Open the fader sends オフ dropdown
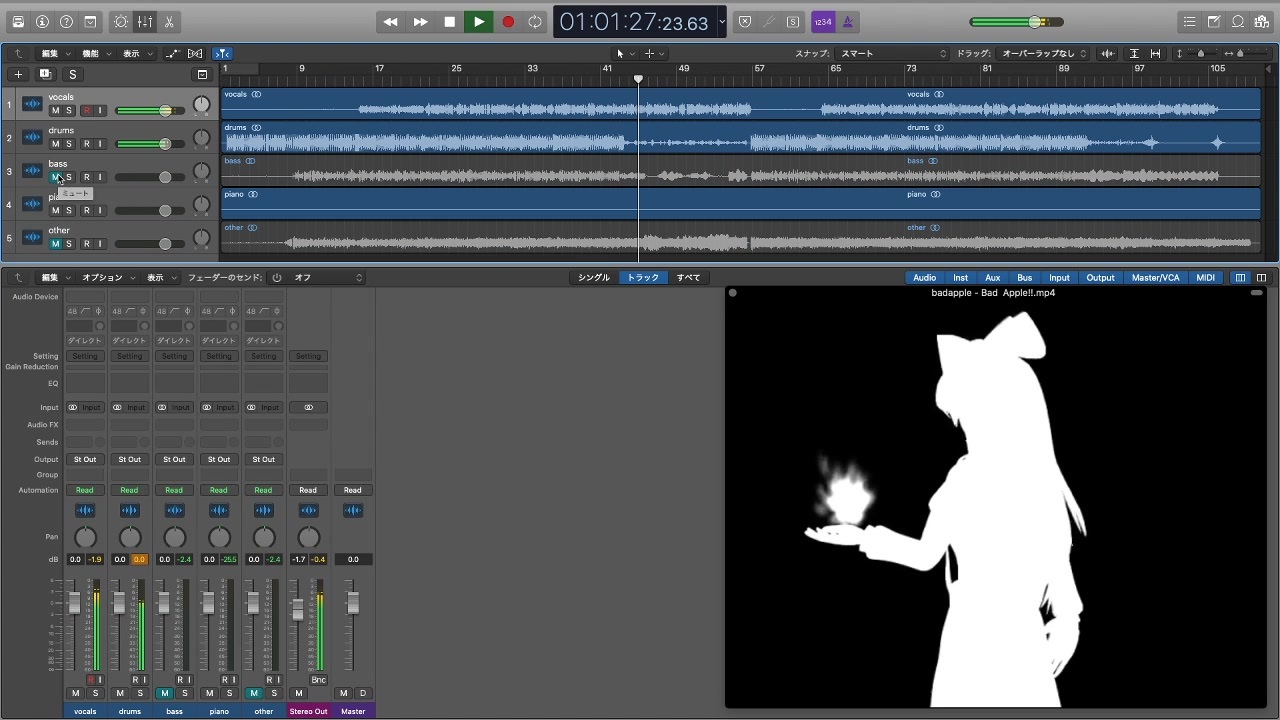This screenshot has width=1280, height=720. 329,277
